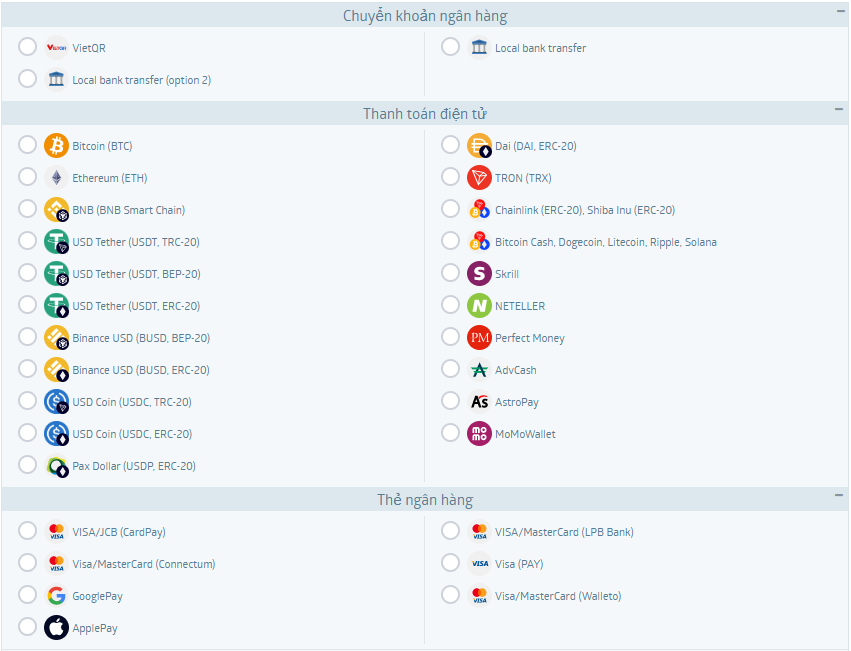The image size is (851, 651).
Task: Click Bitcoin Cash, Dogecoin multi-coin icon
Action: [479, 242]
